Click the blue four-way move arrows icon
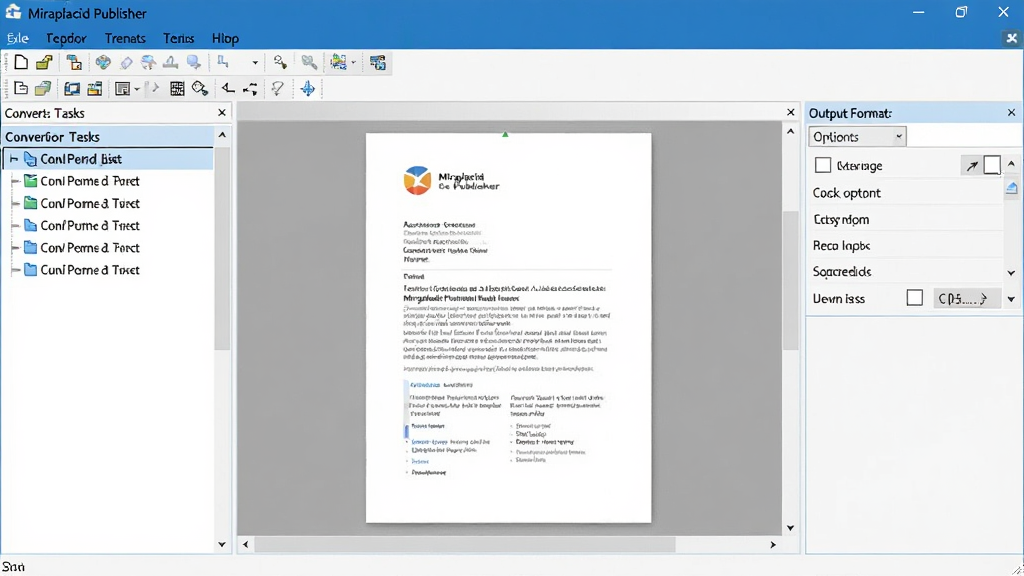This screenshot has height=576, width=1024. tap(308, 88)
